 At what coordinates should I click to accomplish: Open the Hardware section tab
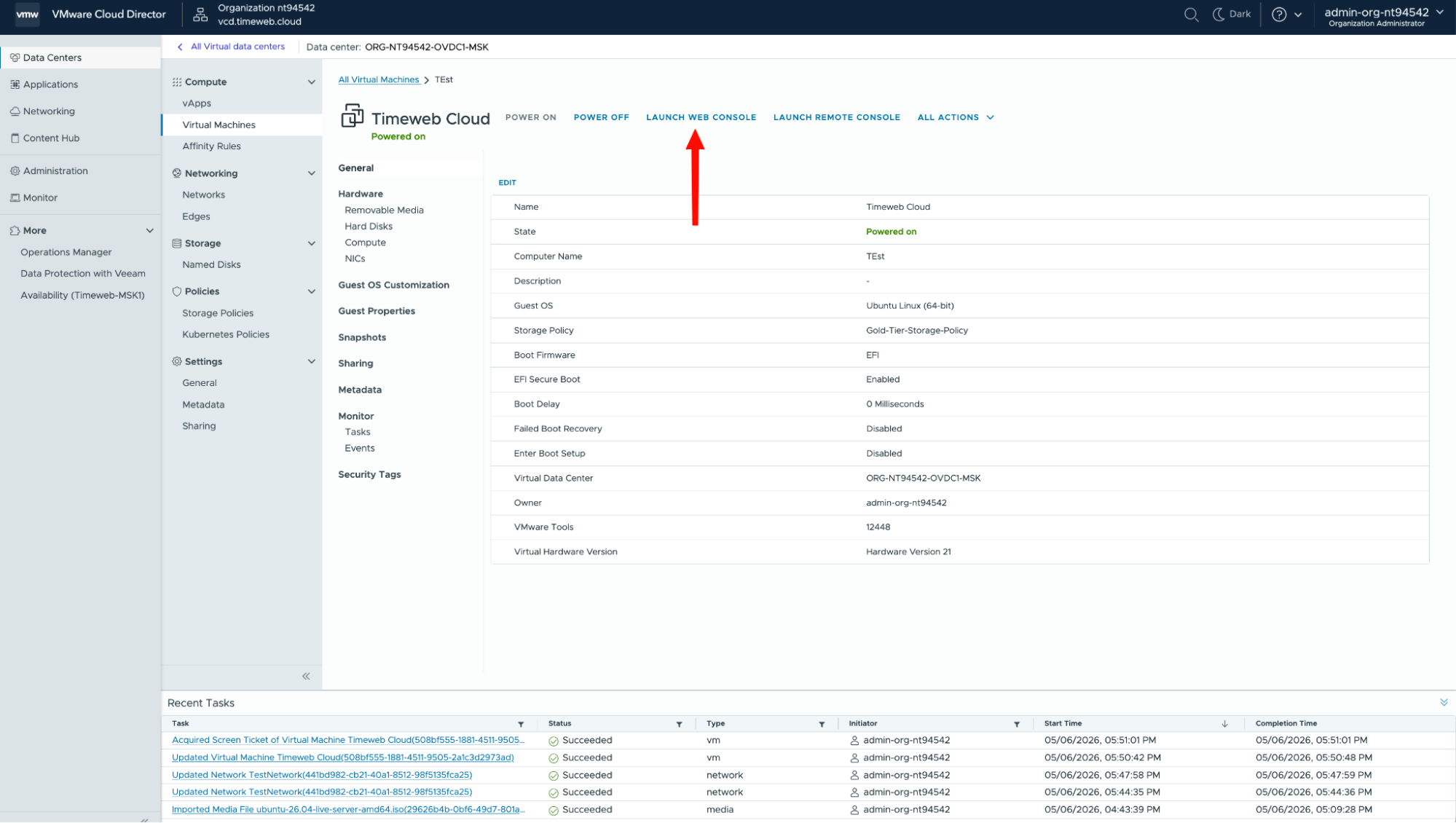(361, 194)
